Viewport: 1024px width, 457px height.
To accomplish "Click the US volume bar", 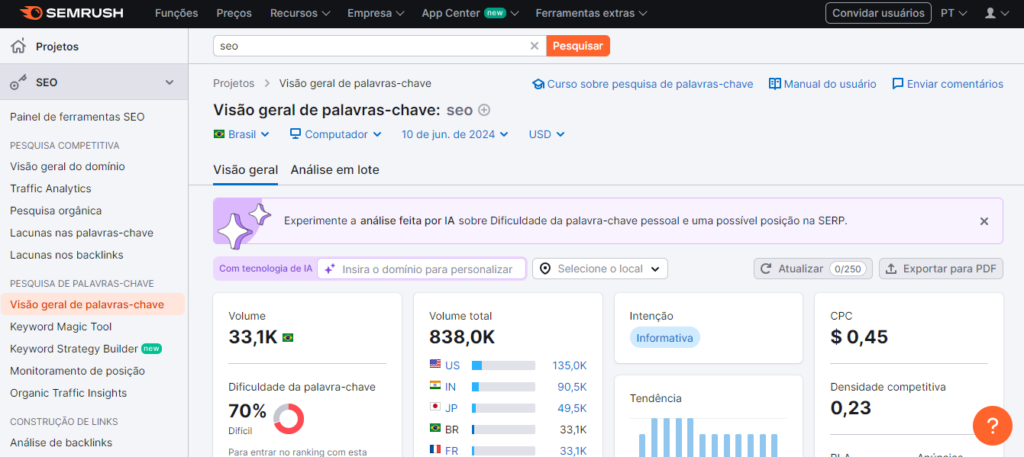I will pyautogui.click(x=504, y=365).
